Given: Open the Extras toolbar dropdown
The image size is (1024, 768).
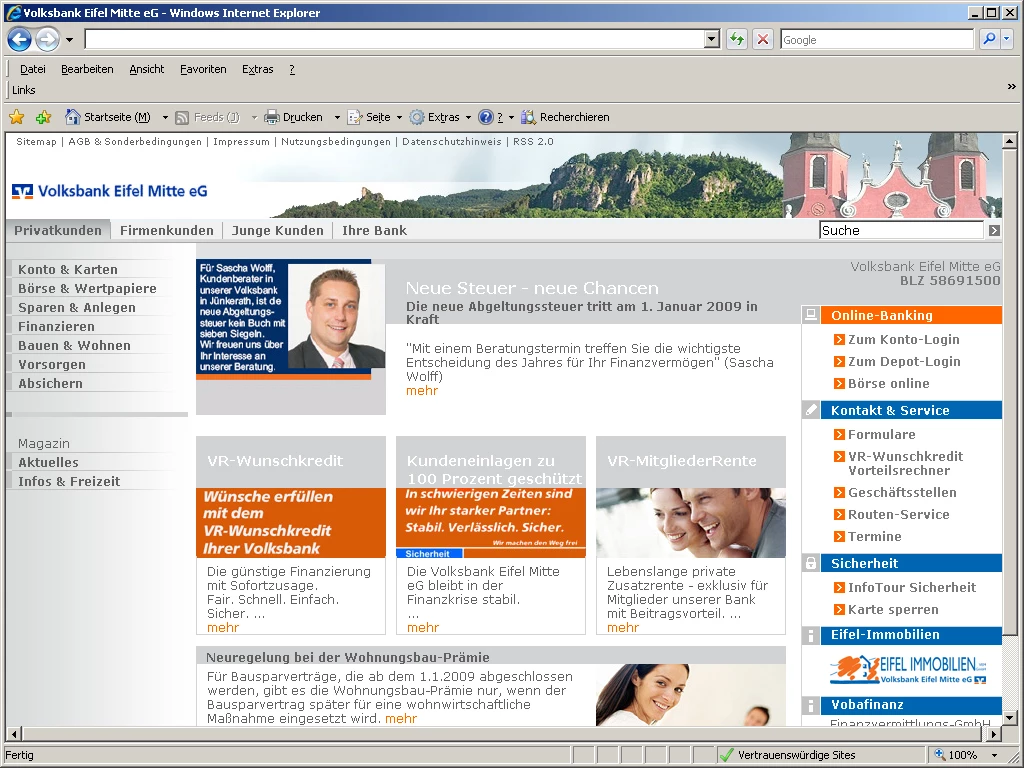Looking at the screenshot, I should tap(468, 117).
